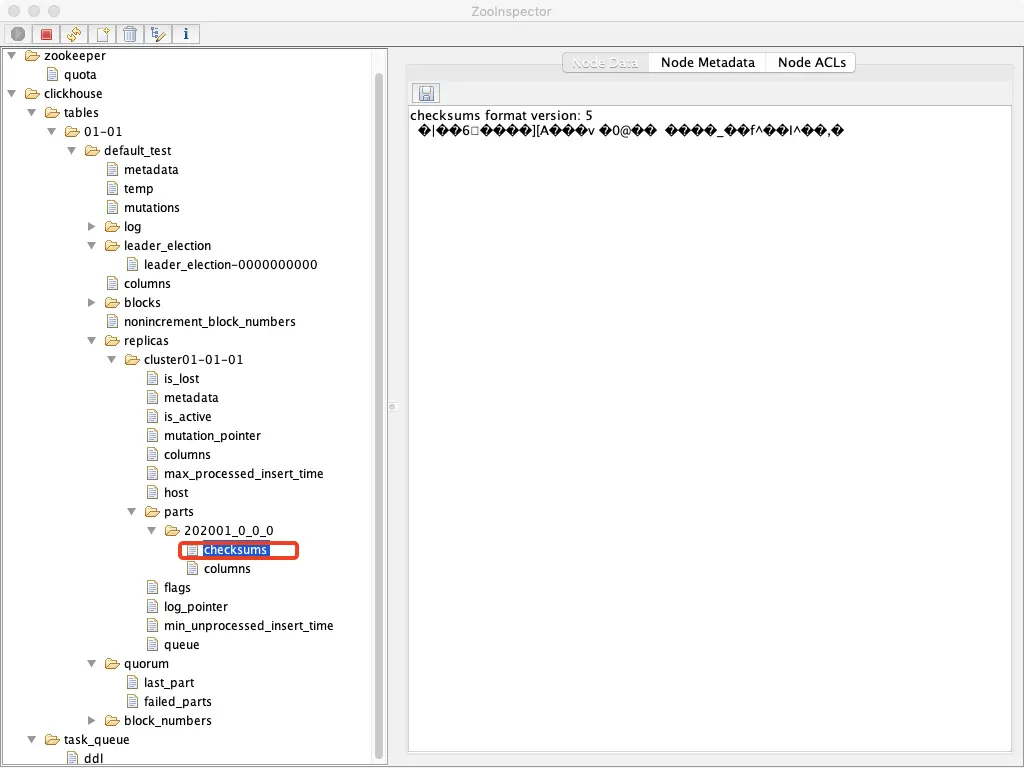Select the log_pointer node
1024x768 pixels.
(x=196, y=607)
